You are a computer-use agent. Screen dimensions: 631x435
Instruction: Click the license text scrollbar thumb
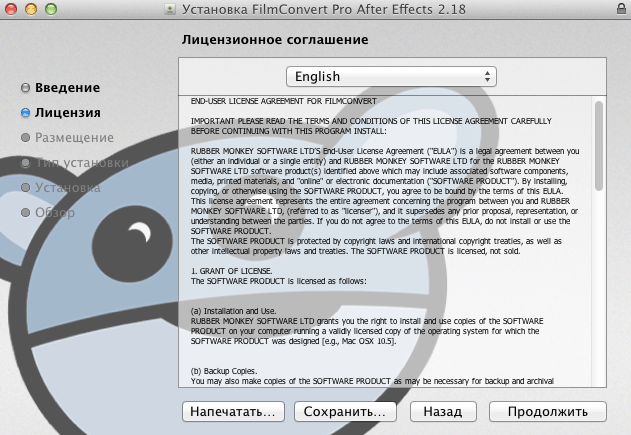tap(599, 146)
